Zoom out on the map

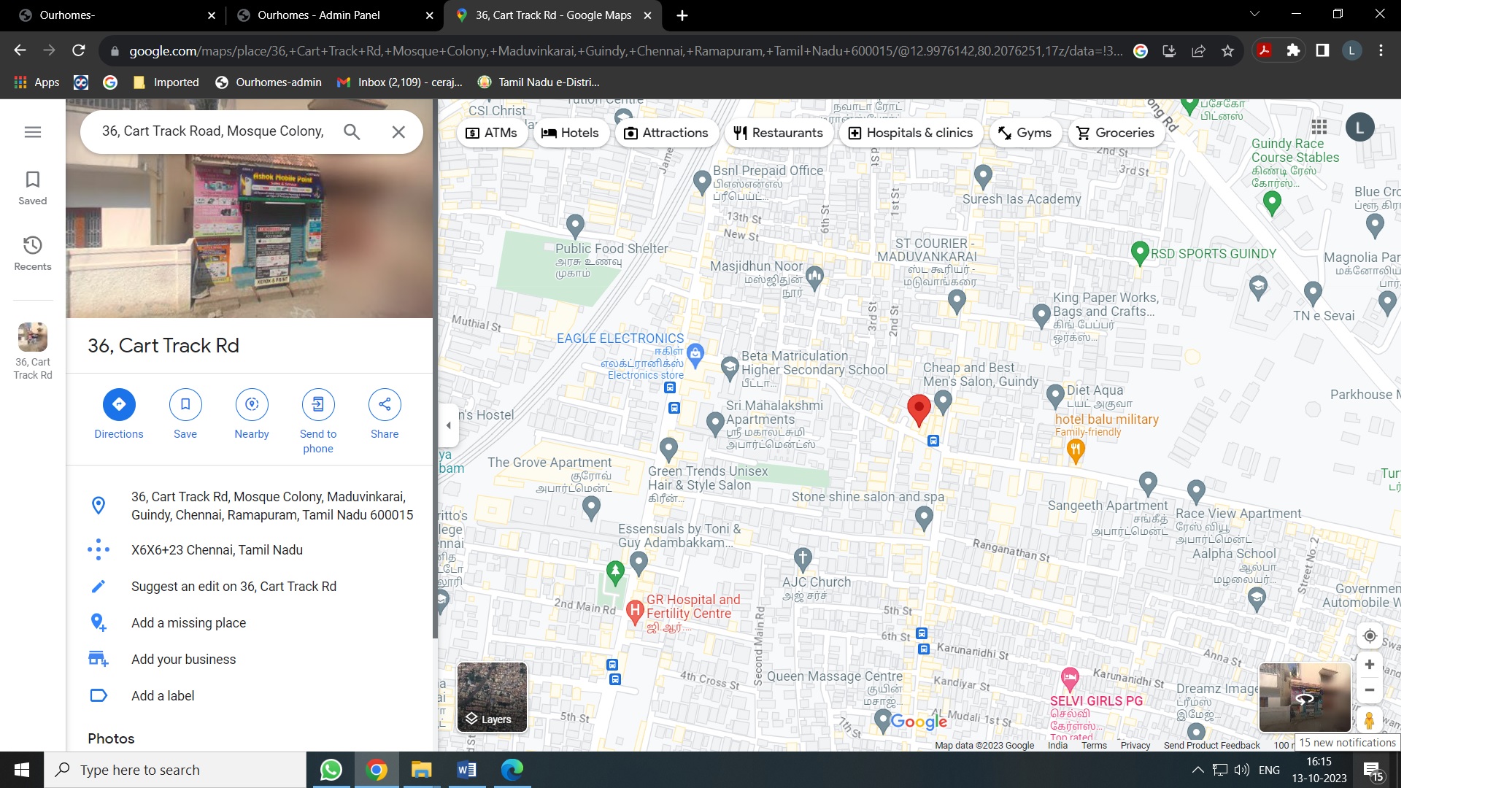click(1370, 689)
